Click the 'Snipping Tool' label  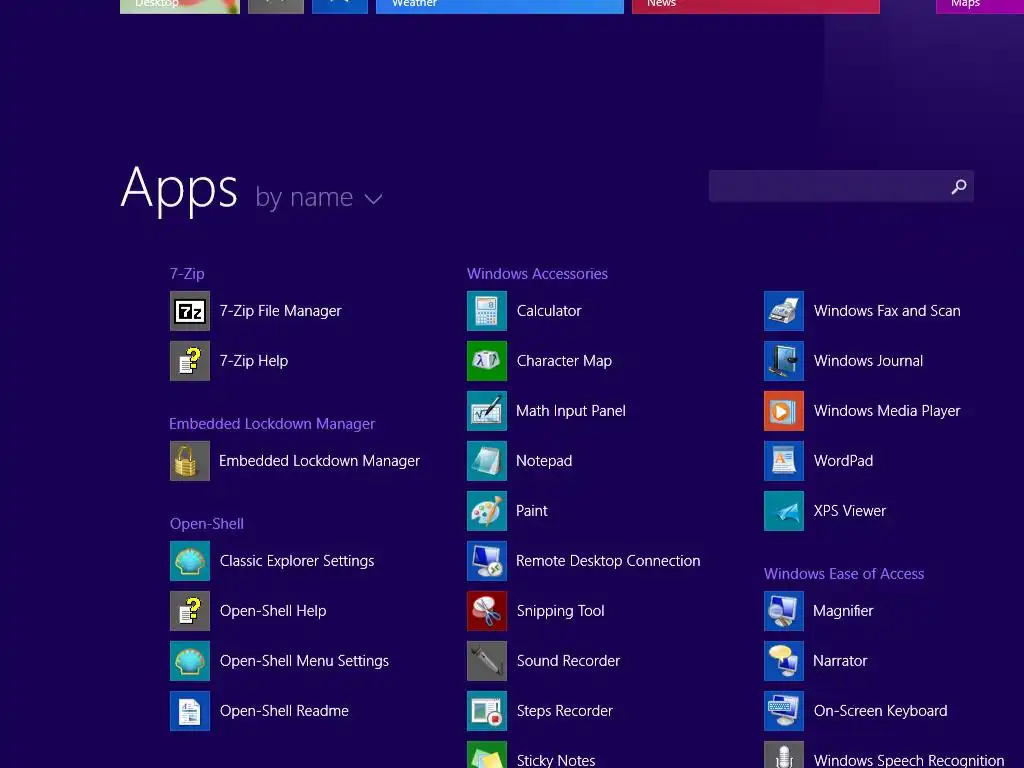click(x=560, y=611)
